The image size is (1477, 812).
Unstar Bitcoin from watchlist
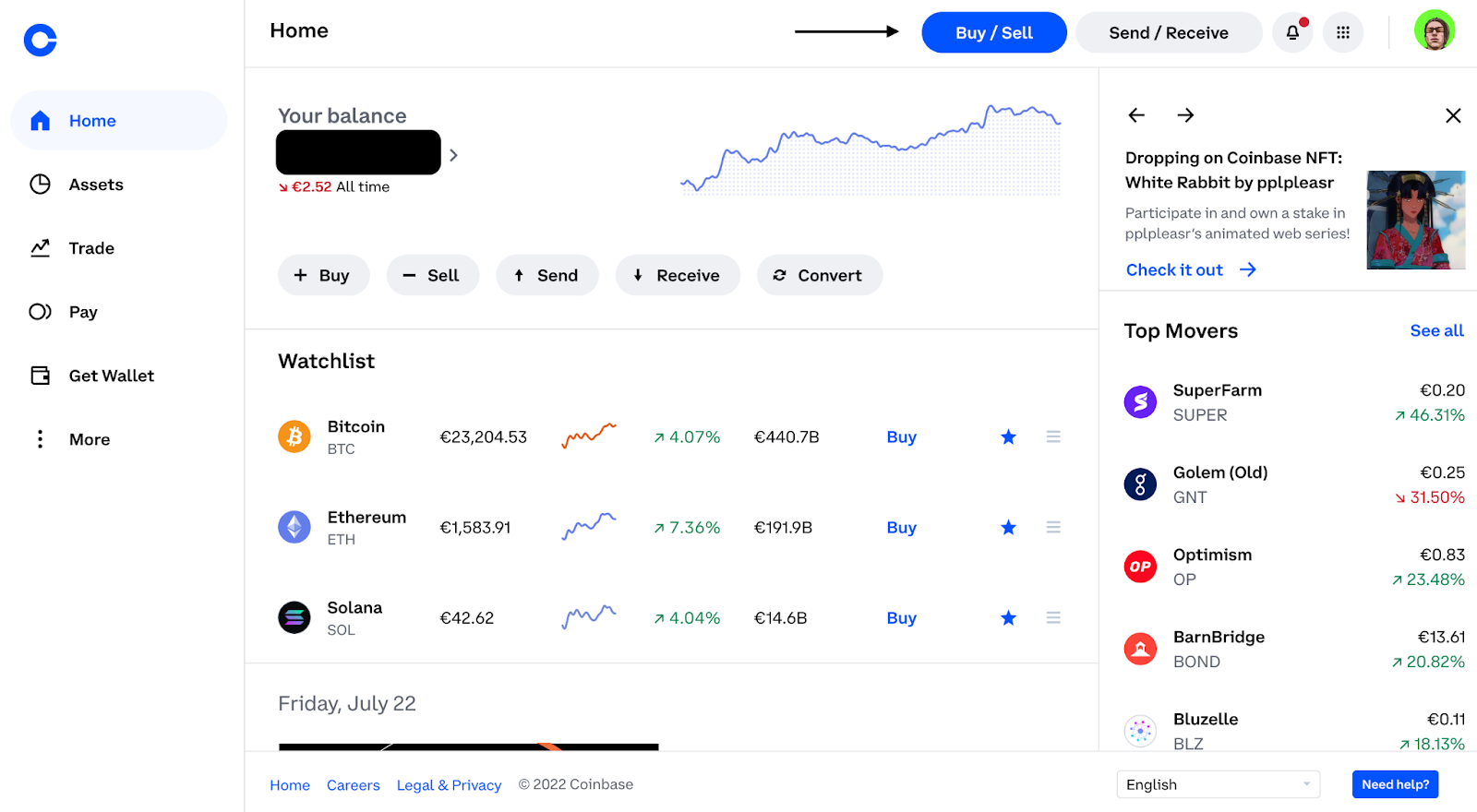(x=1008, y=436)
